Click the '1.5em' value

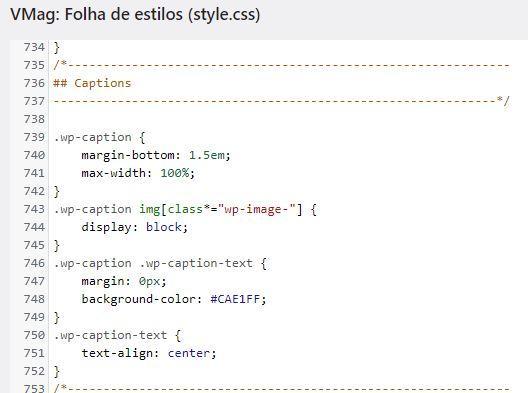[x=206, y=155]
